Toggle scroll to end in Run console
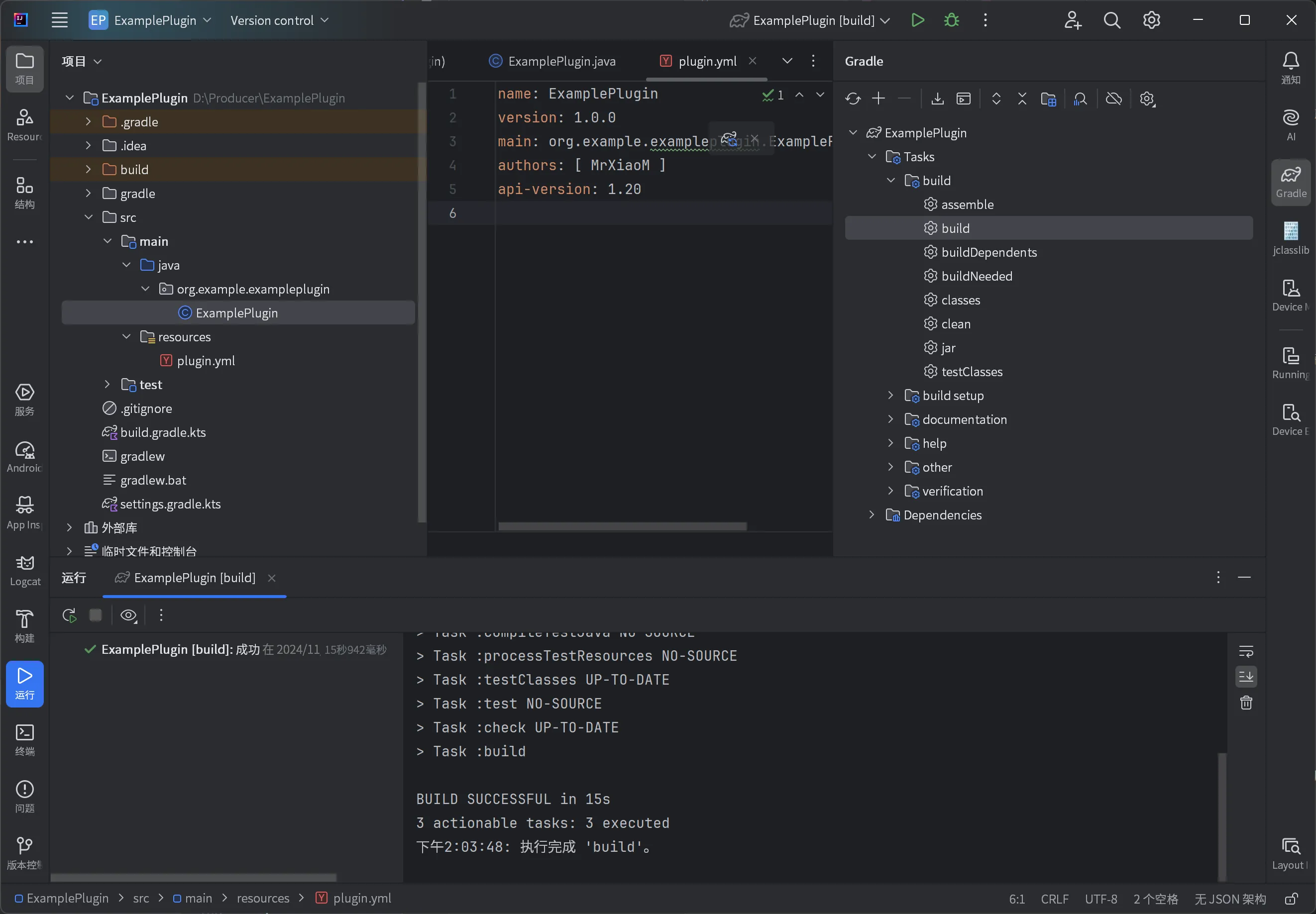The height and width of the screenshot is (914, 1316). (x=1246, y=676)
